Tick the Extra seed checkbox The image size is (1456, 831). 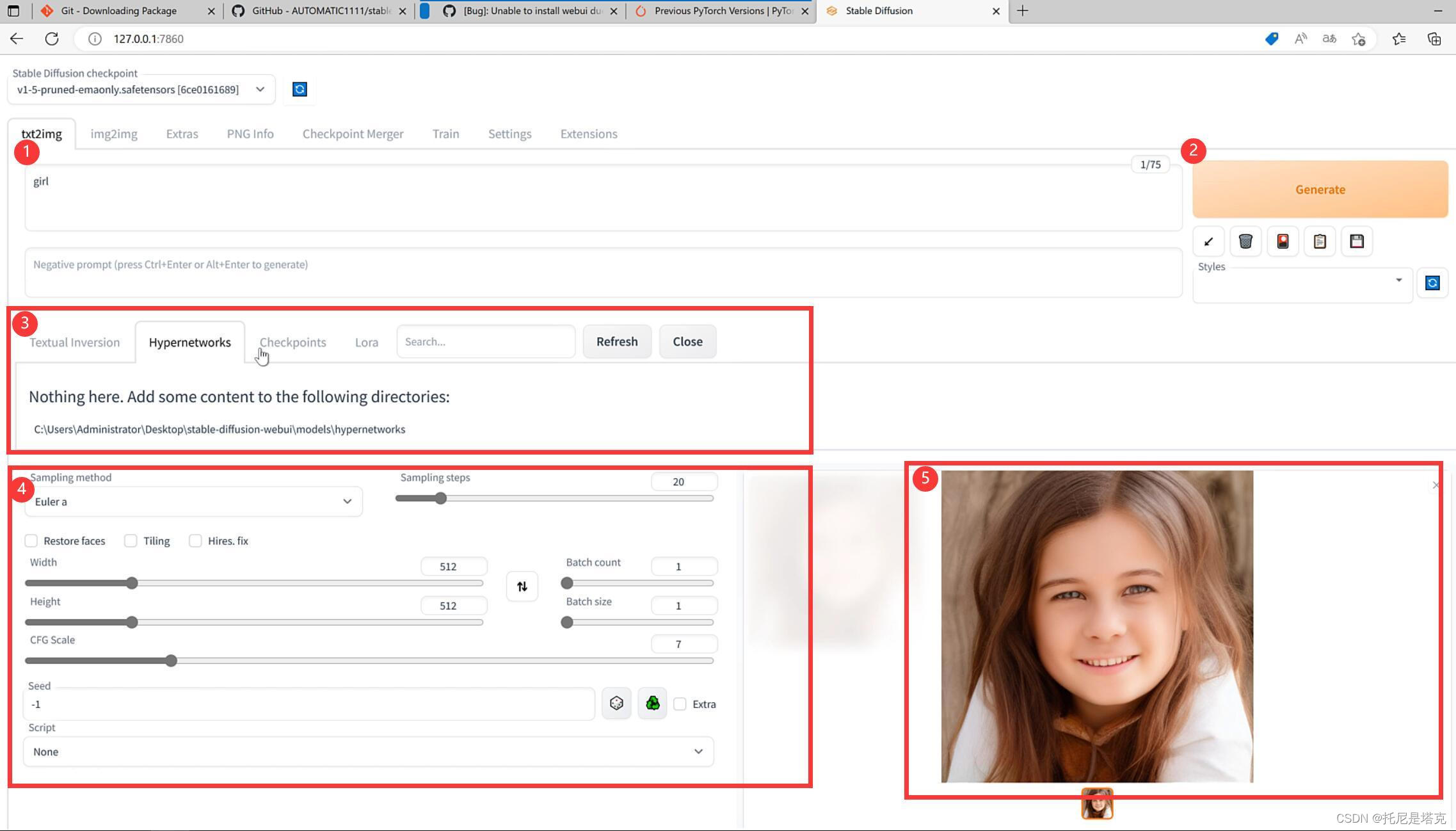(x=680, y=704)
